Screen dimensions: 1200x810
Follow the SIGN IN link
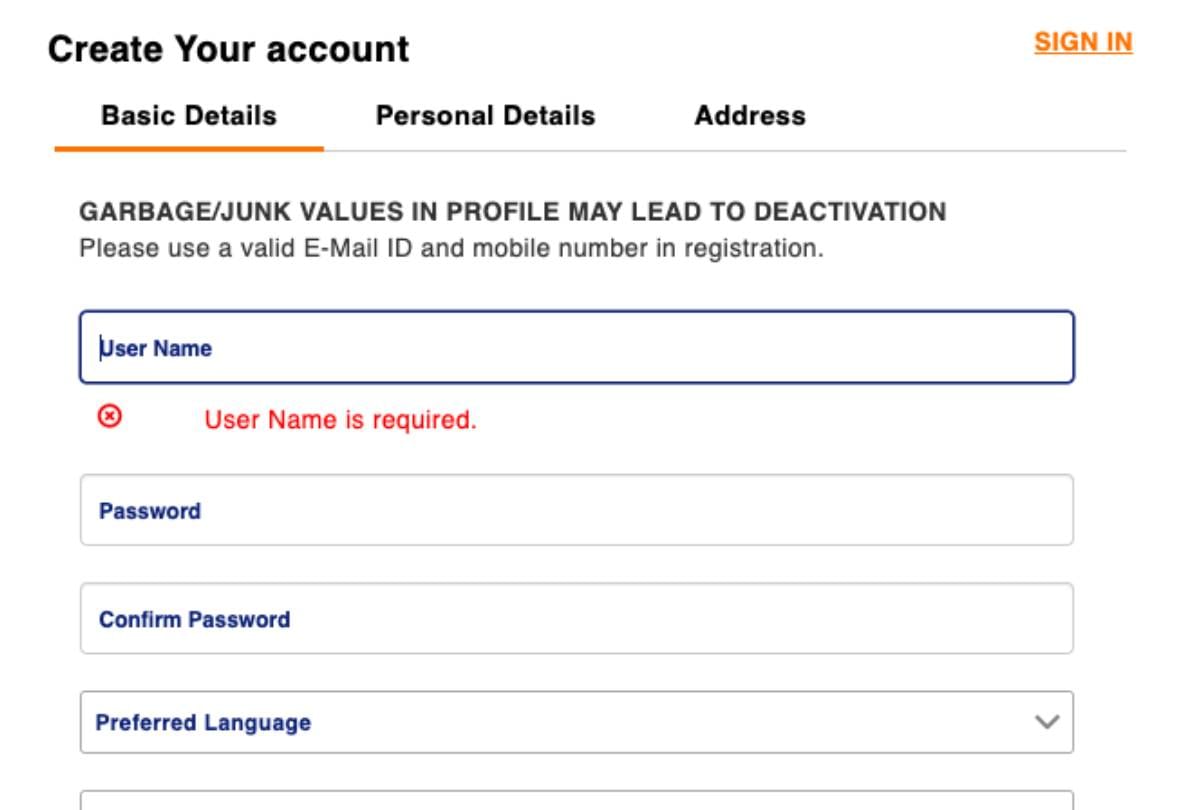pyautogui.click(x=1083, y=43)
